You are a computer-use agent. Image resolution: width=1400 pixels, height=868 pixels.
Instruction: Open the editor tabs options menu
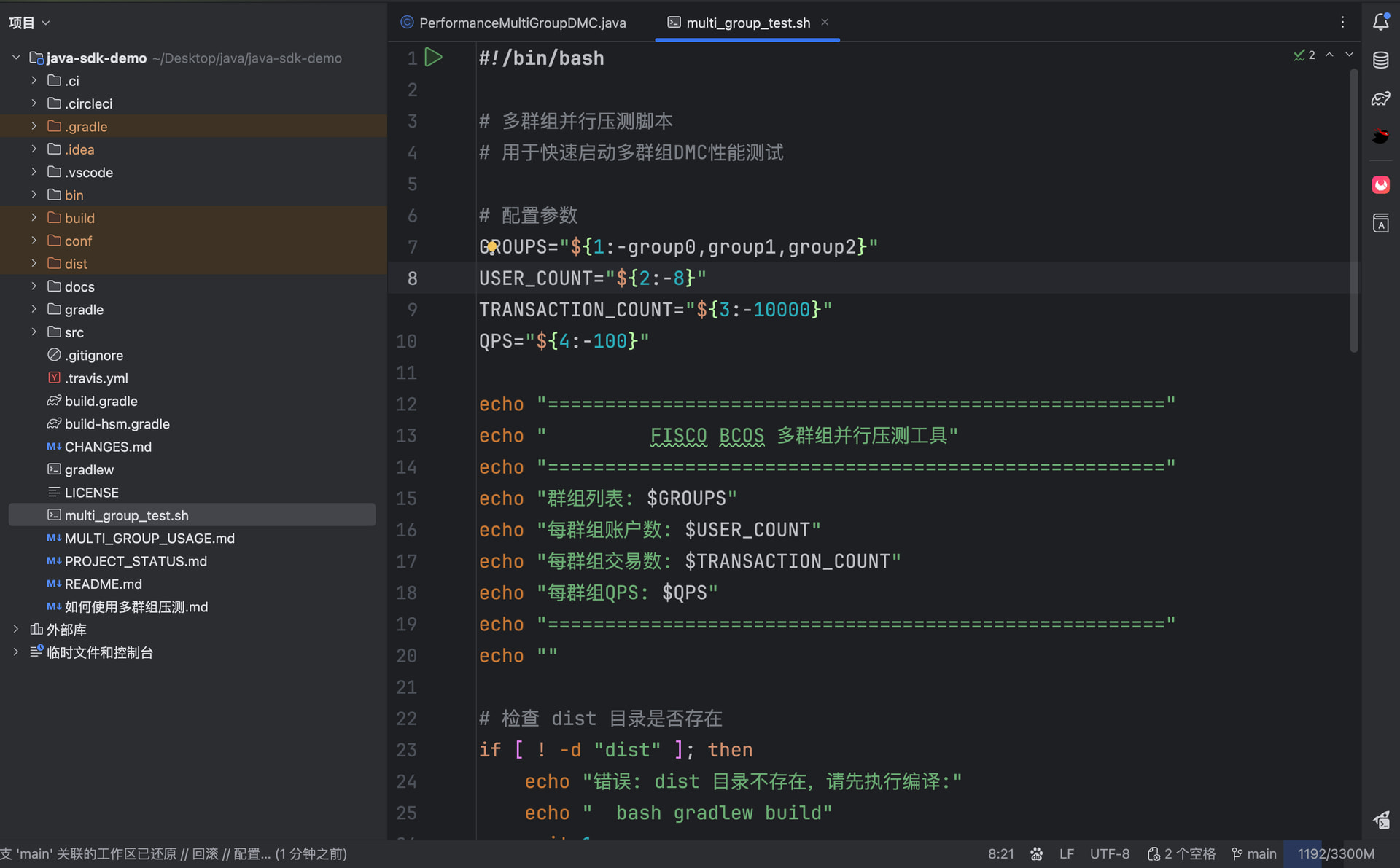click(1342, 22)
